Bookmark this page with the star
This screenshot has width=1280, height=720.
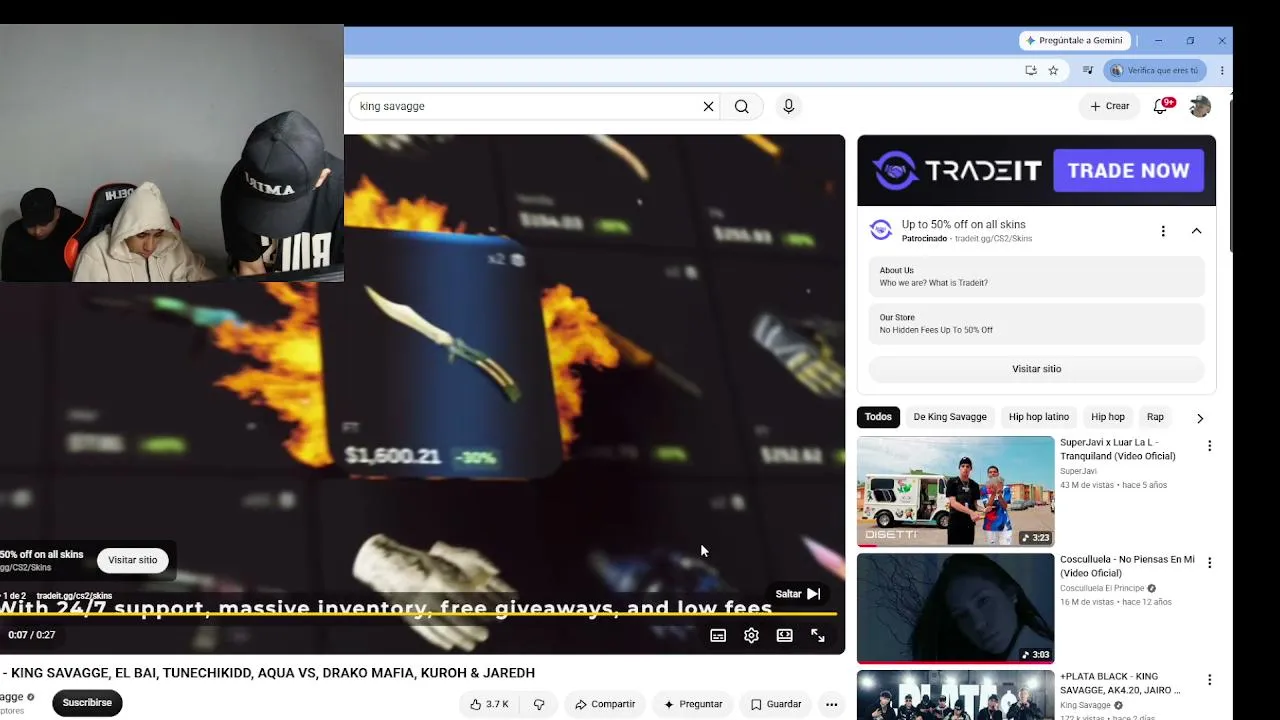(1053, 70)
